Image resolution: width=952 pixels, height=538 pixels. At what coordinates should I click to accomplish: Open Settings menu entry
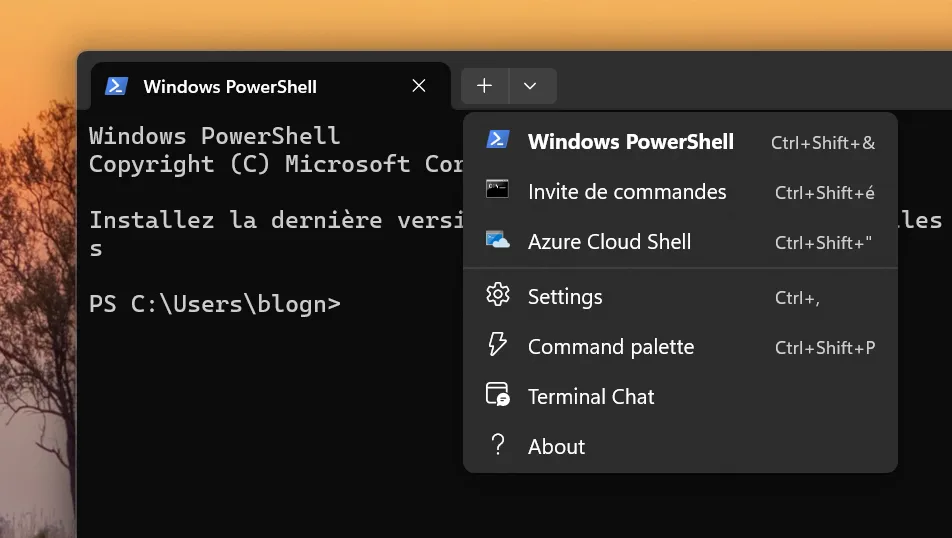(565, 297)
